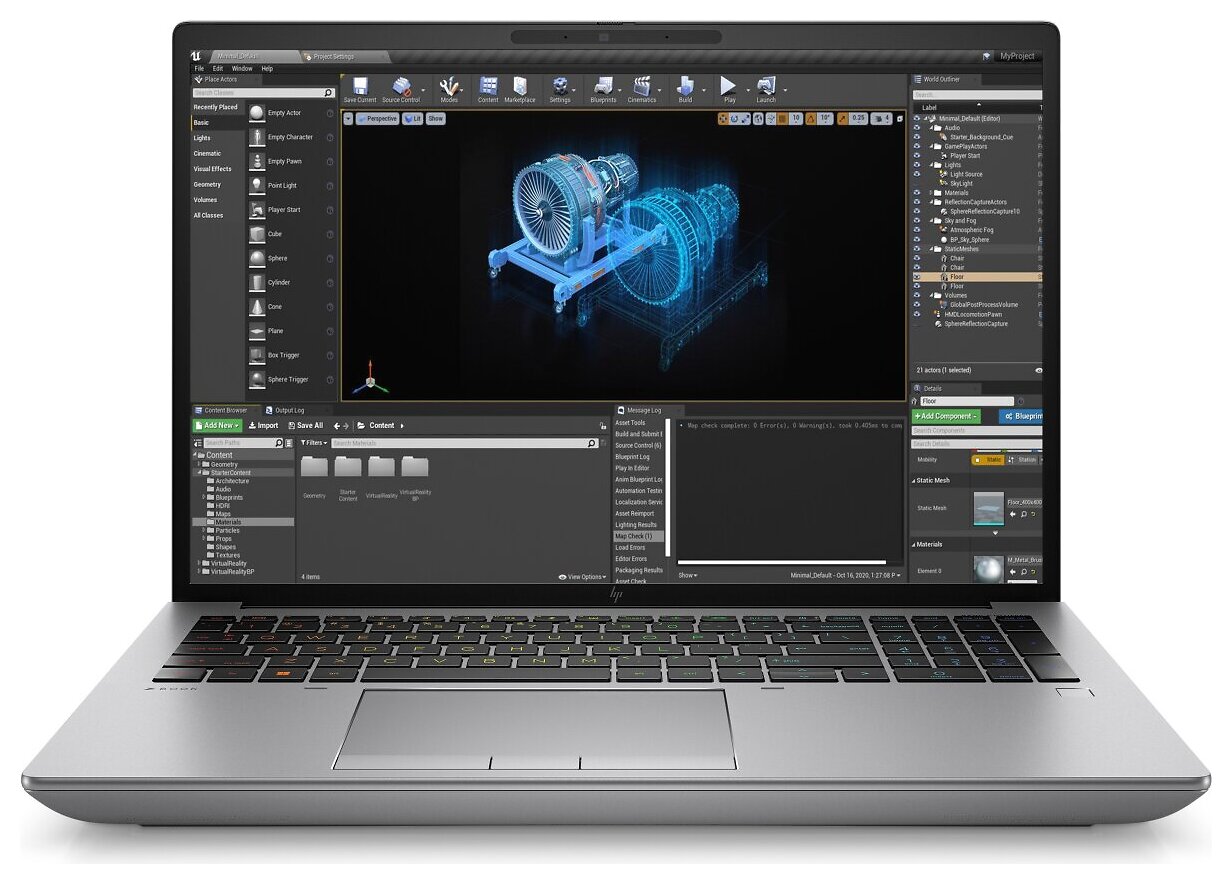Click the Build toolbar icon
Screen dimensions: 1232x884
tap(685, 86)
